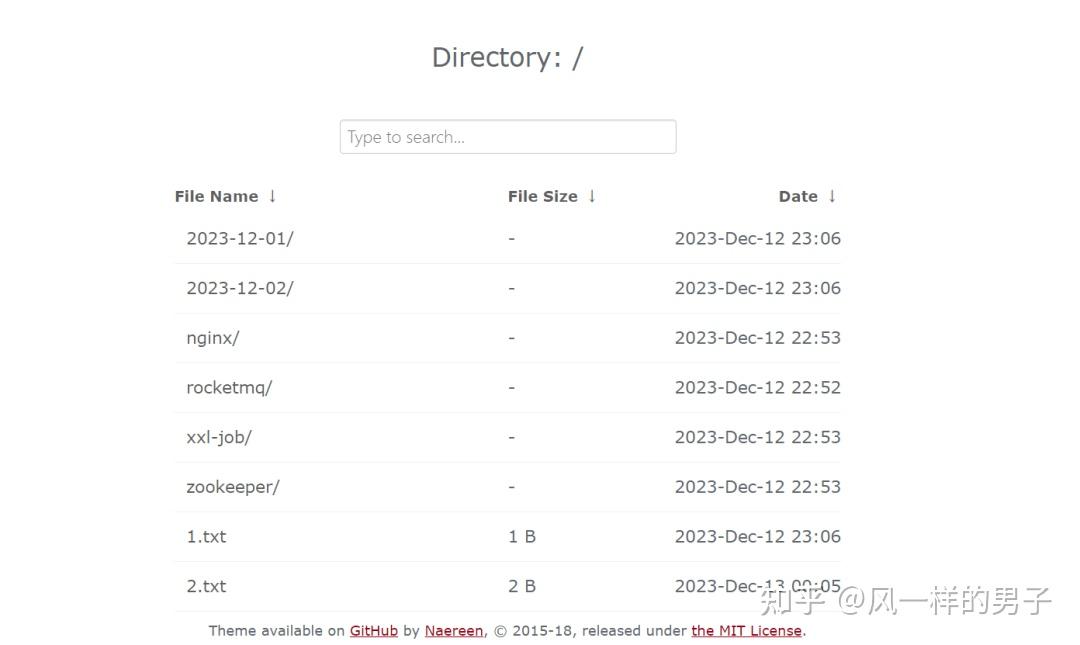View the MIT License link
This screenshot has width=1080, height=645.
pyautogui.click(x=746, y=631)
